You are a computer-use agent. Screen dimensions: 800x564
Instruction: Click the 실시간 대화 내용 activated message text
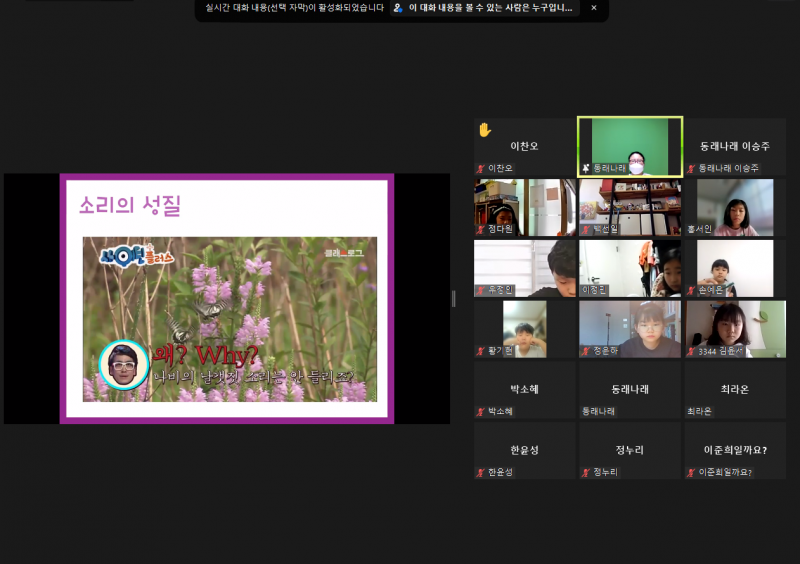tap(294, 8)
